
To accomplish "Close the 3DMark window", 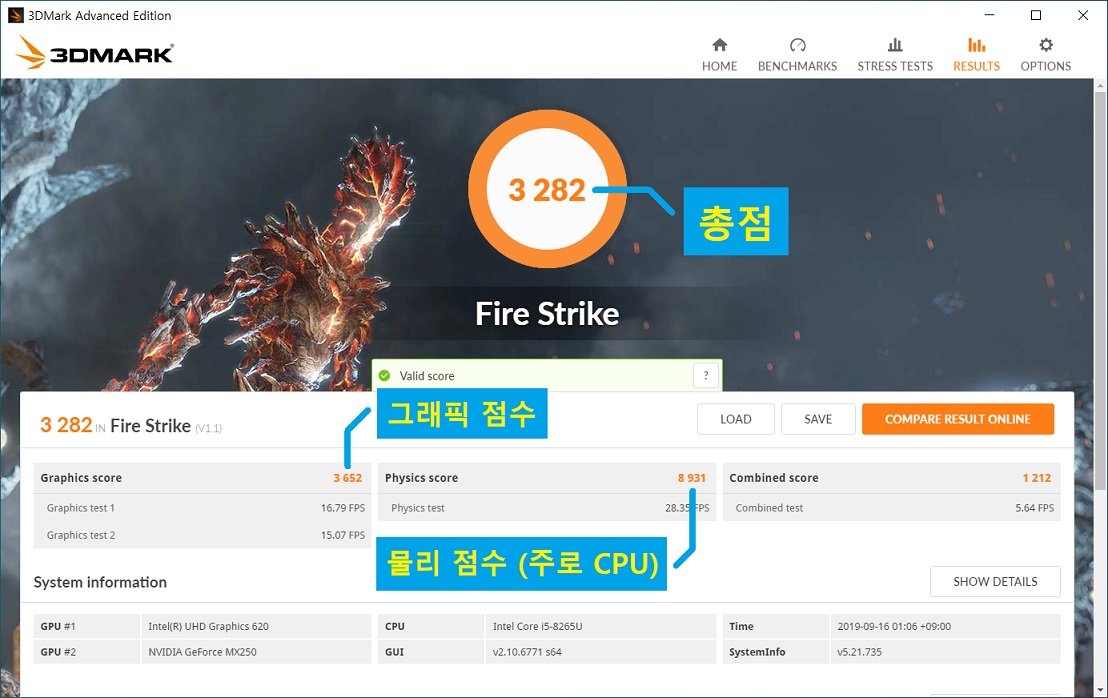I will coord(1082,15).
